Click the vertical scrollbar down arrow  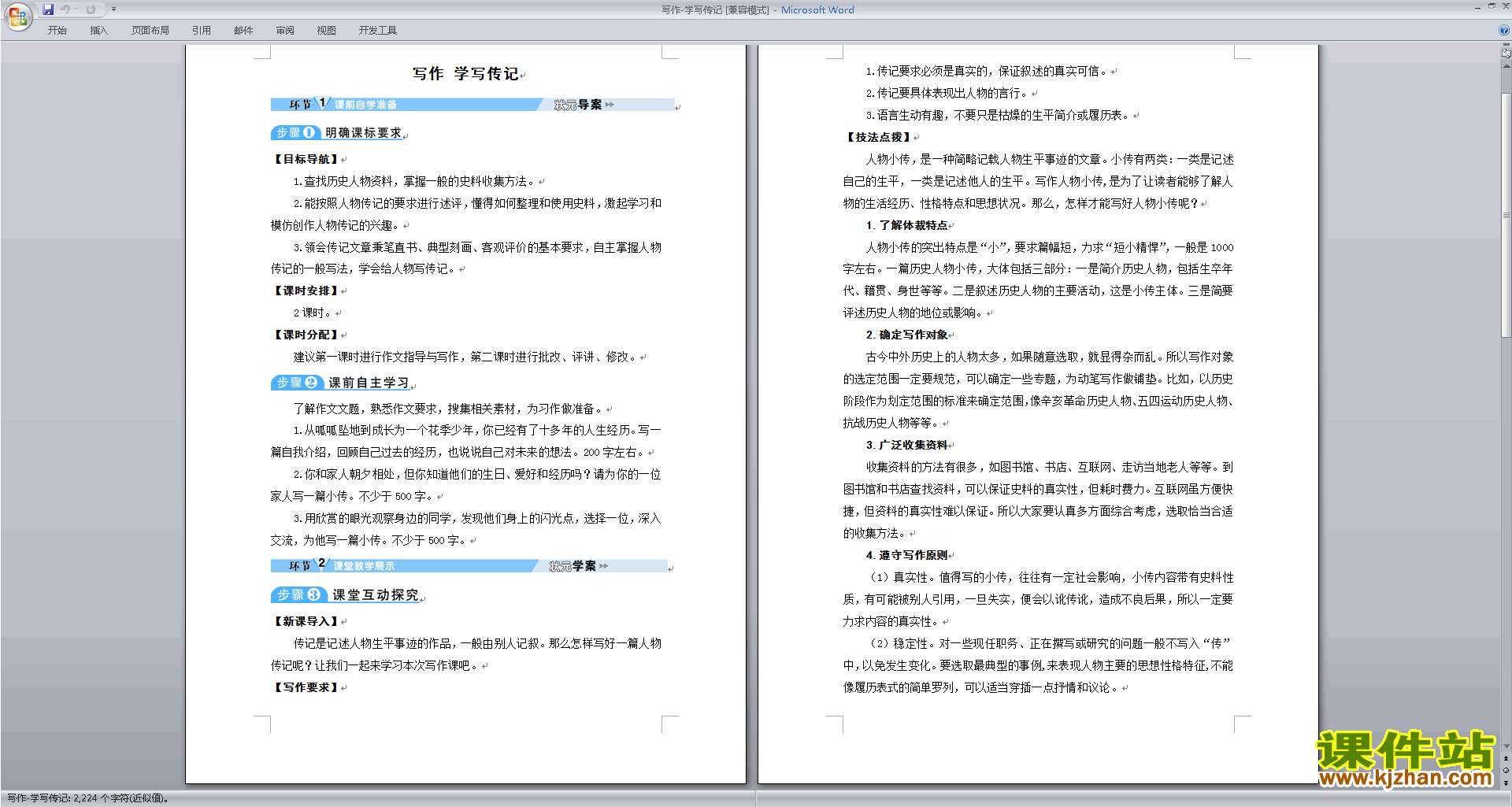1506,746
